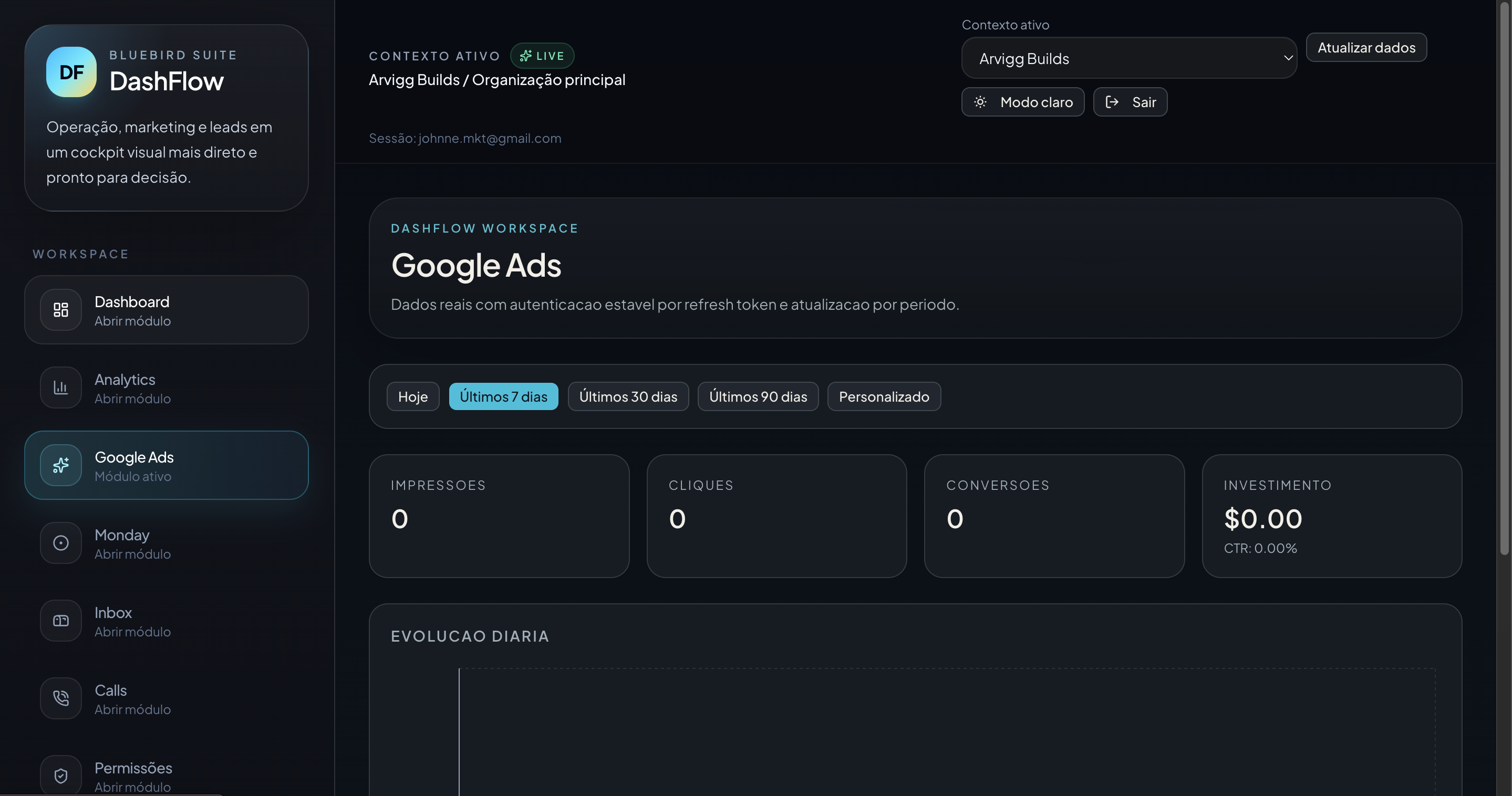Click the logout arrow icon beside Sair

click(1112, 102)
